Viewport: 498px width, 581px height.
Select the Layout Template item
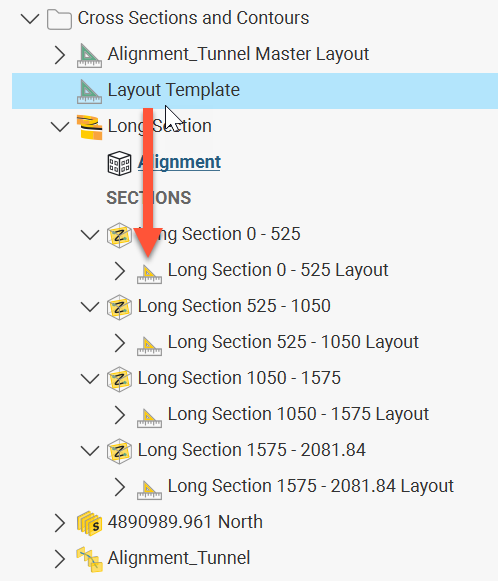tap(255, 91)
